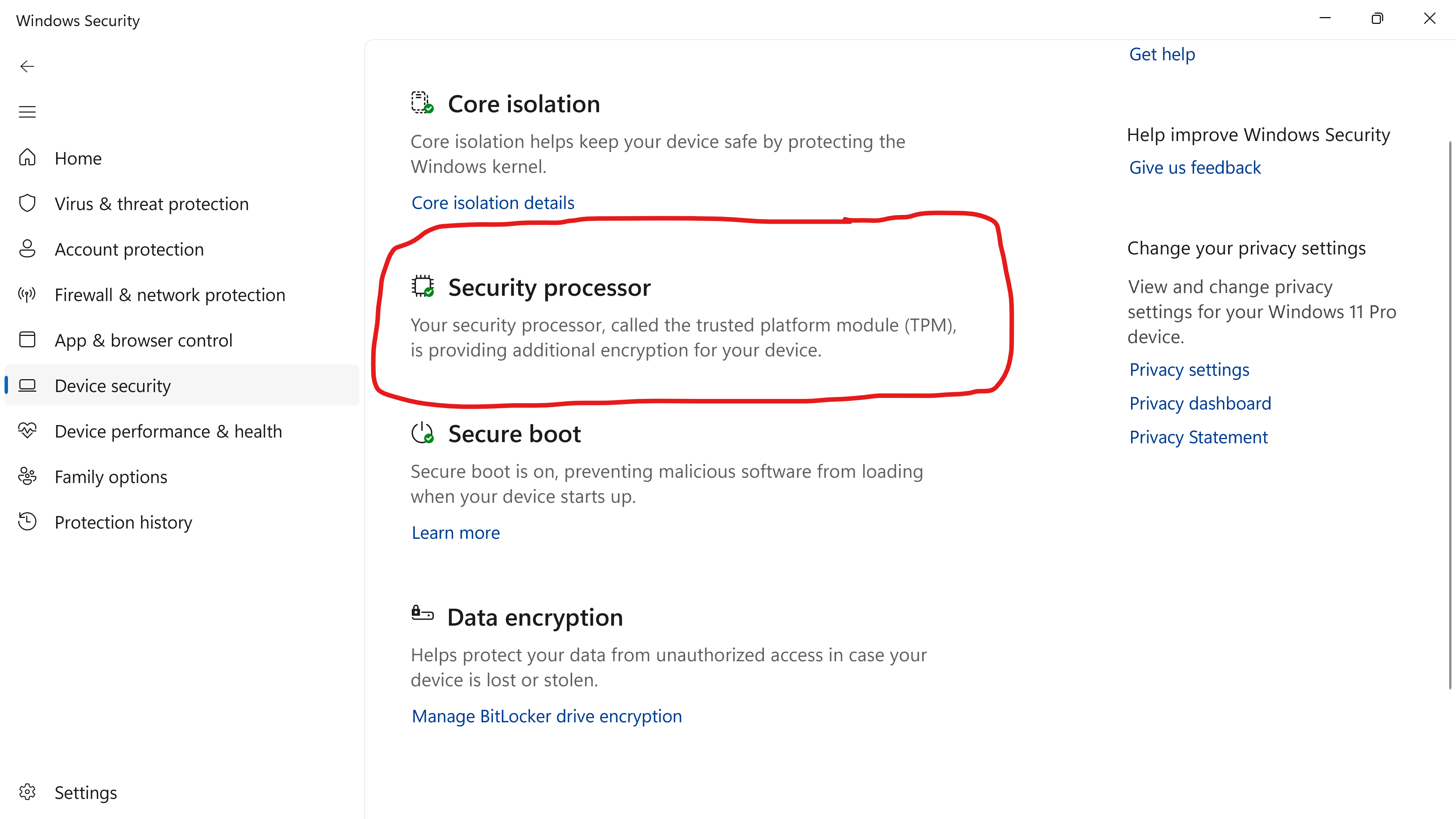Click the back arrow
The width and height of the screenshot is (1456, 819).
click(27, 66)
